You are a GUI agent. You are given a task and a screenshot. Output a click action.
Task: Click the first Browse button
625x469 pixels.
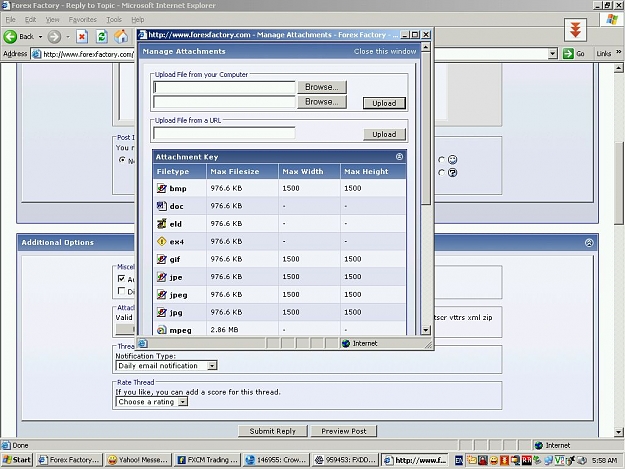(x=322, y=87)
